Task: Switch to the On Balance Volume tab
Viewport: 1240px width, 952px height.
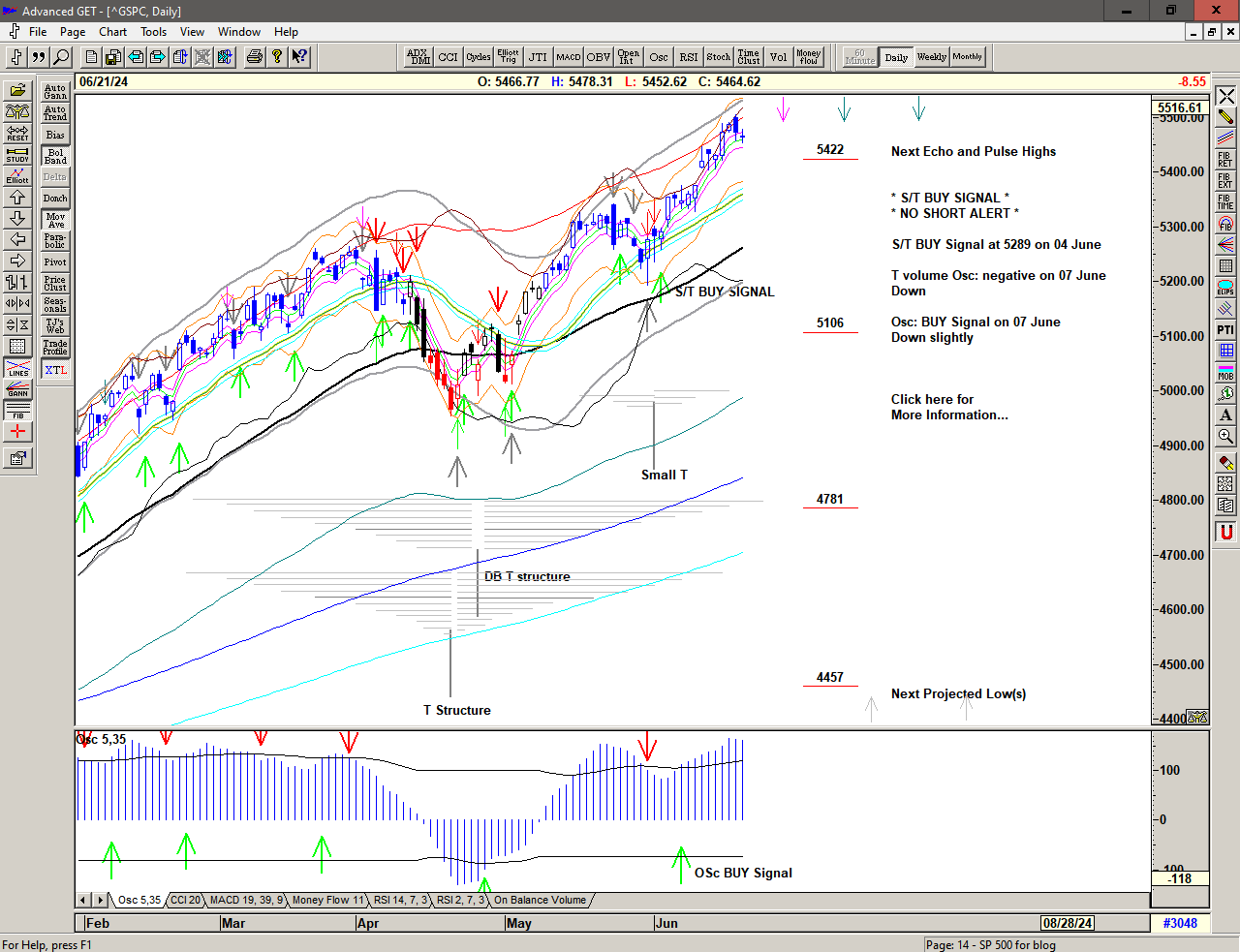Action: point(540,900)
